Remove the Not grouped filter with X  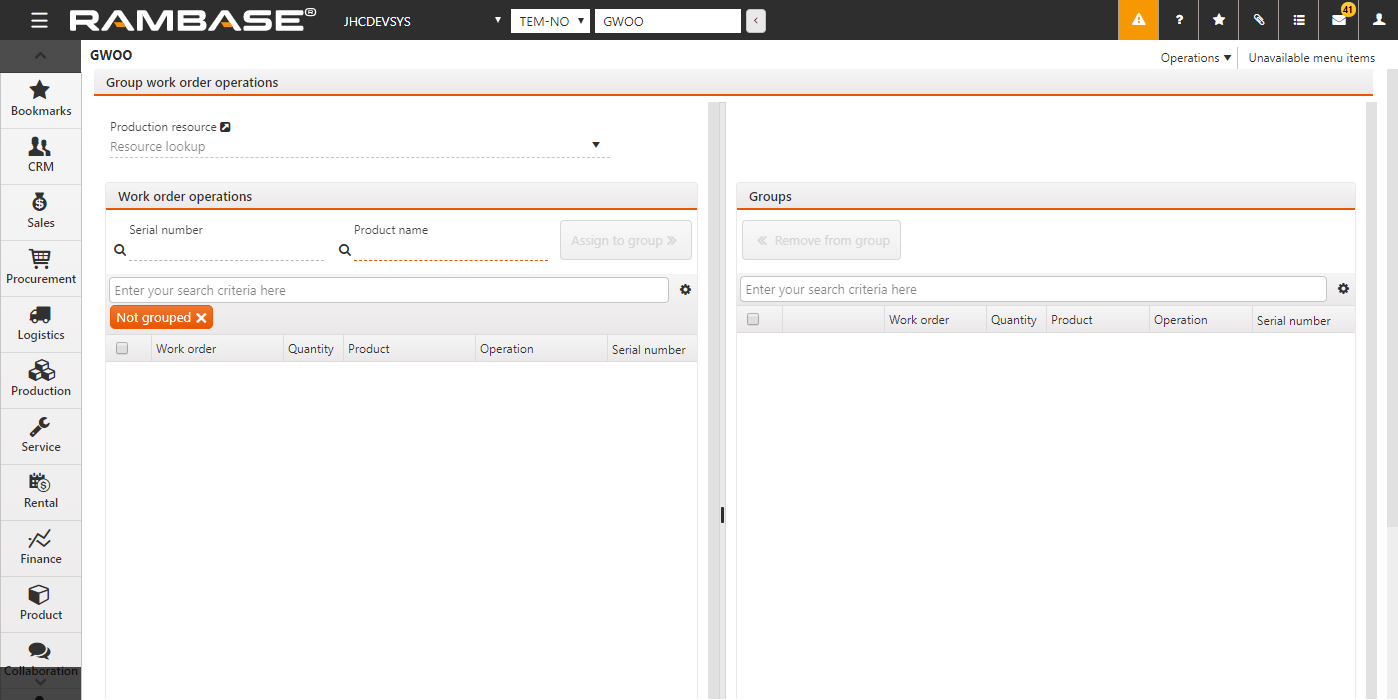tap(201, 318)
